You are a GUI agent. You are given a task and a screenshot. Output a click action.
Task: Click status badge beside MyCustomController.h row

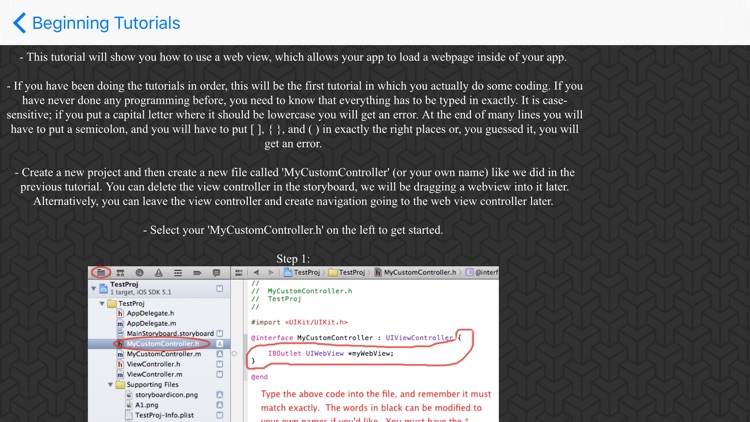(220, 344)
